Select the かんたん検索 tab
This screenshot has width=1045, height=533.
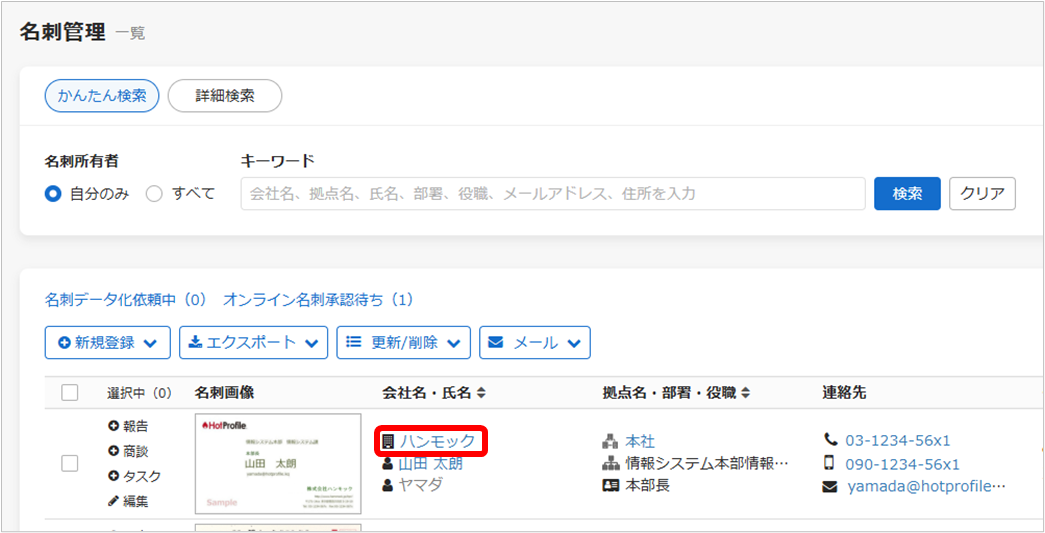pos(102,96)
